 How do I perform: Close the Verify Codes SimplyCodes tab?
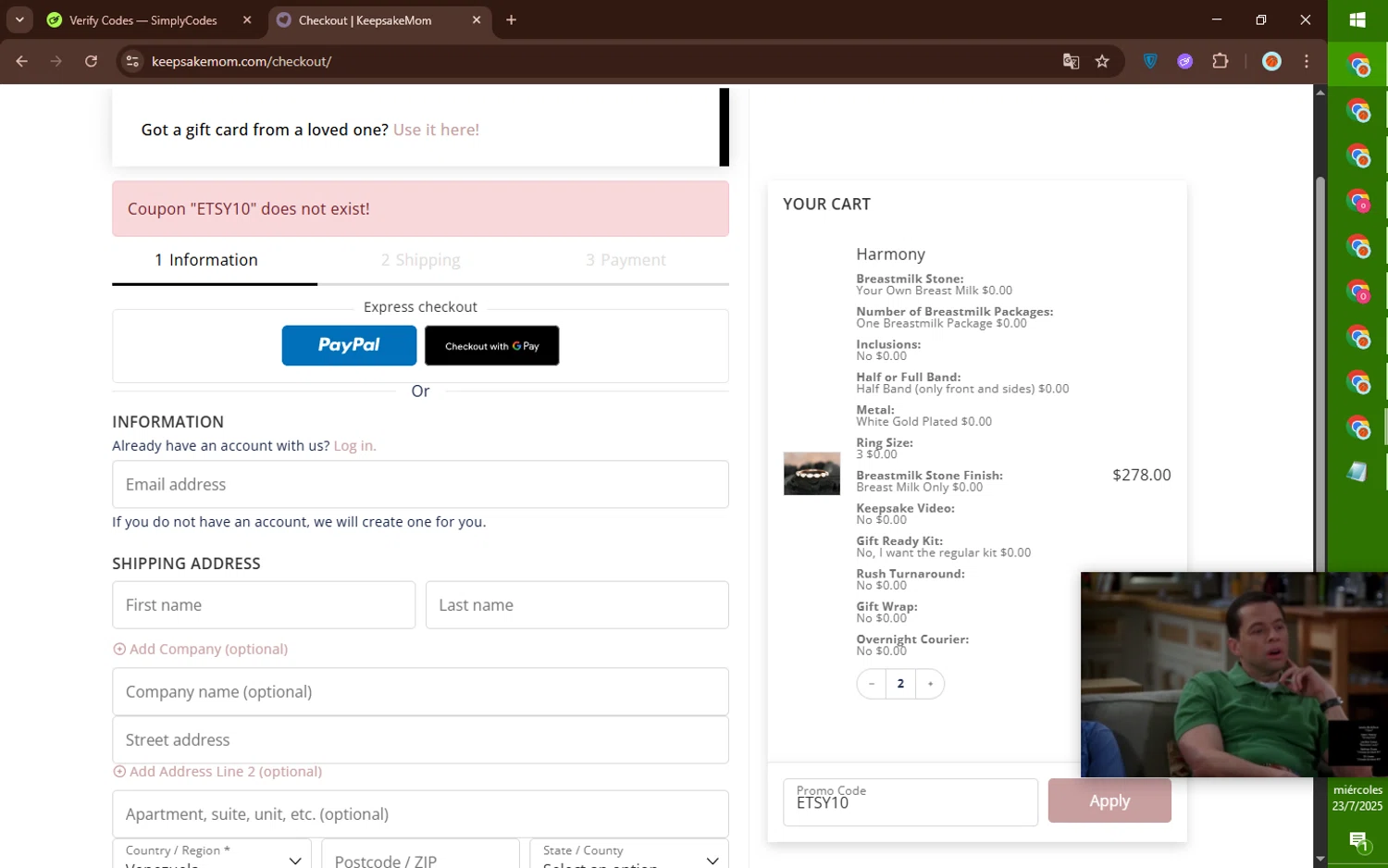tap(247, 19)
